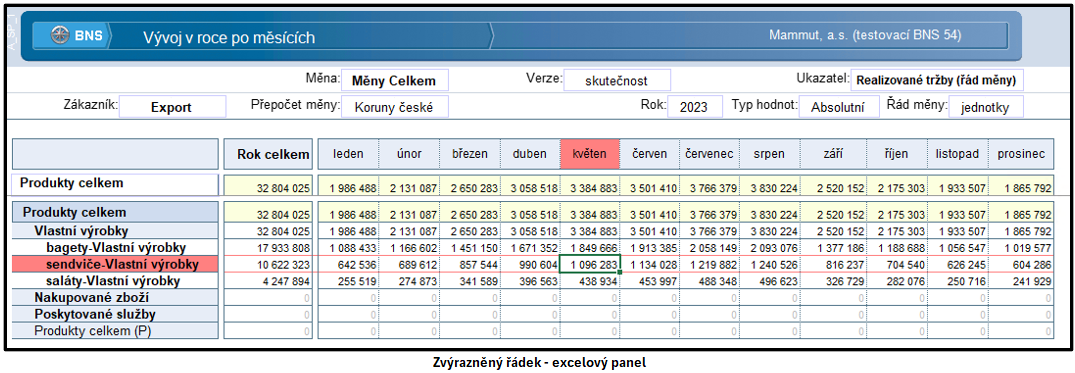This screenshot has height=373, width=1075.
Task: Select the 'únor' month column header
Action: 409,154
